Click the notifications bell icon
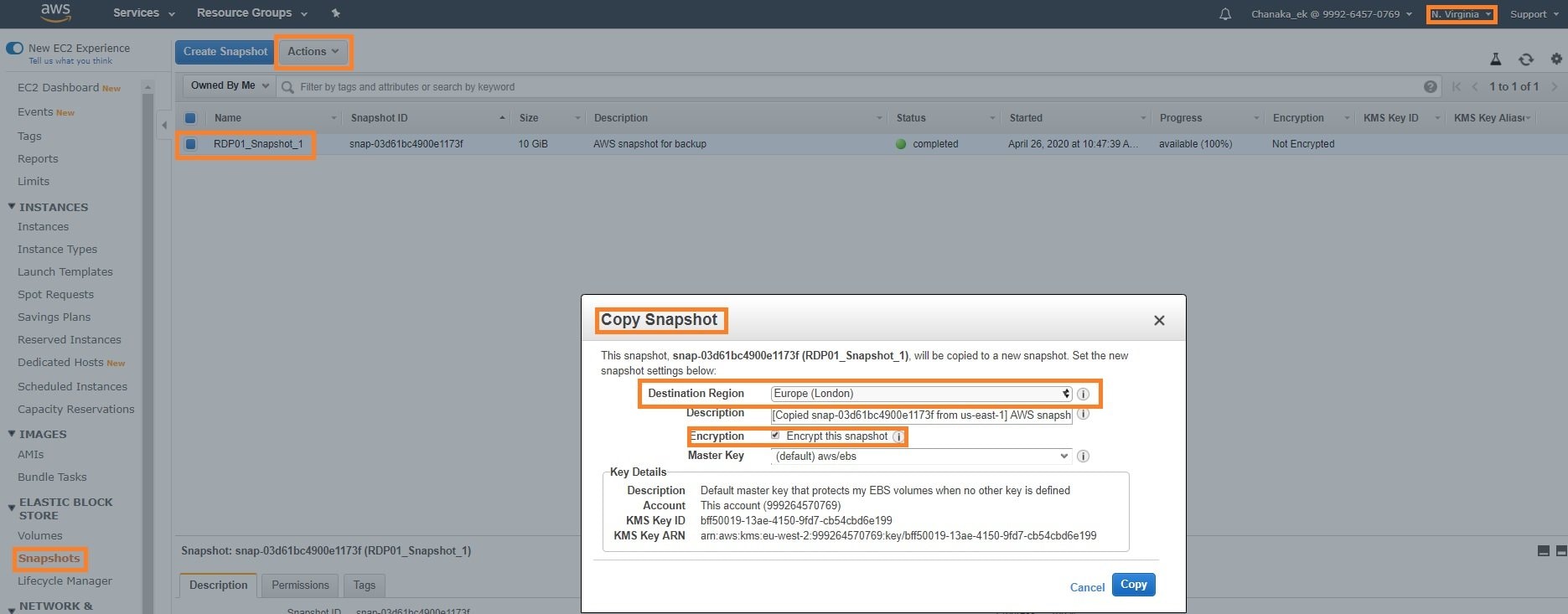 click(1224, 14)
